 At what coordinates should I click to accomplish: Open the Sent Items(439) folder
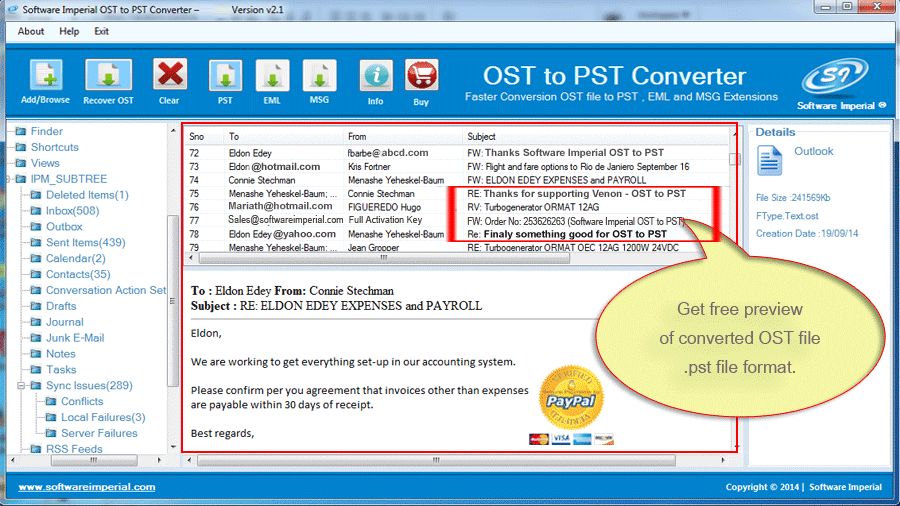tap(85, 243)
